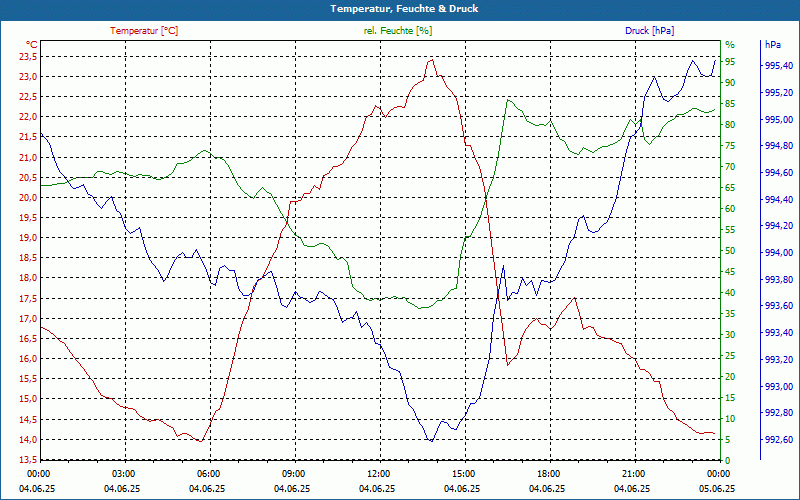Click the '15:00' time axis label
This screenshot has width=800, height=500.
(464, 473)
